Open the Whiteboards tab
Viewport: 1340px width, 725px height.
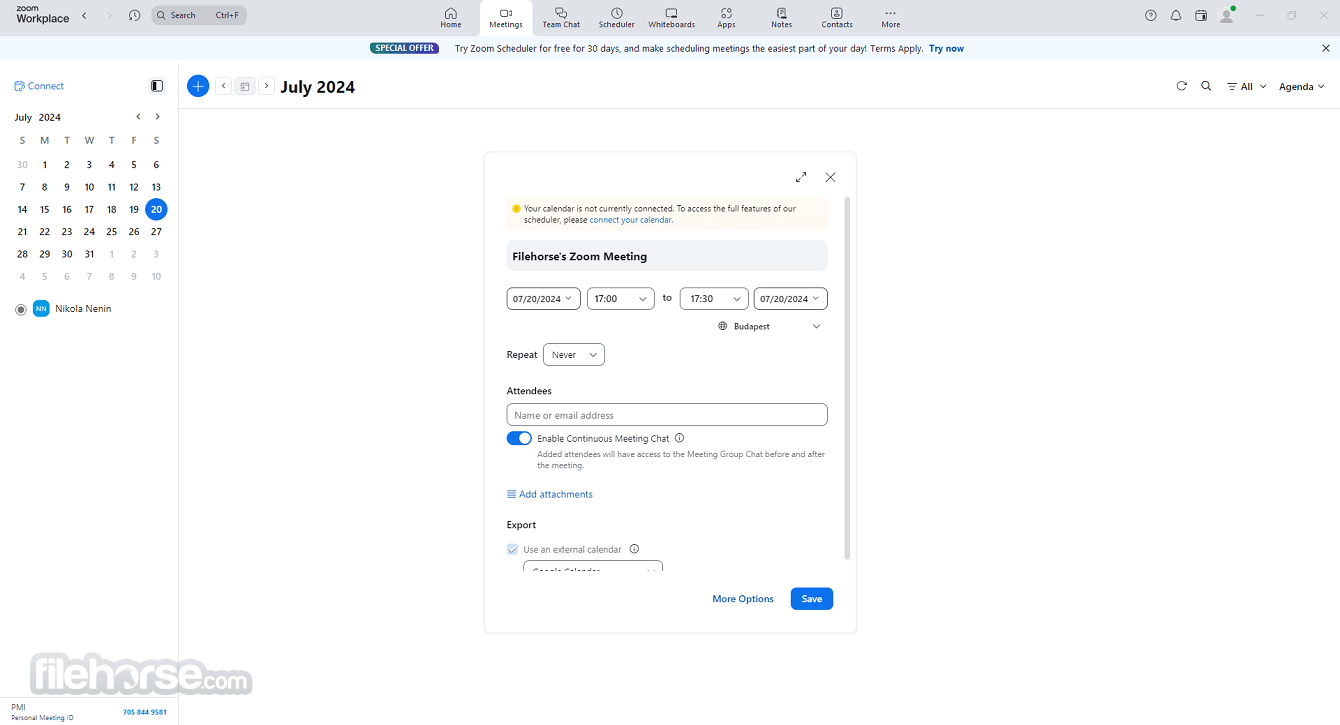pos(672,17)
